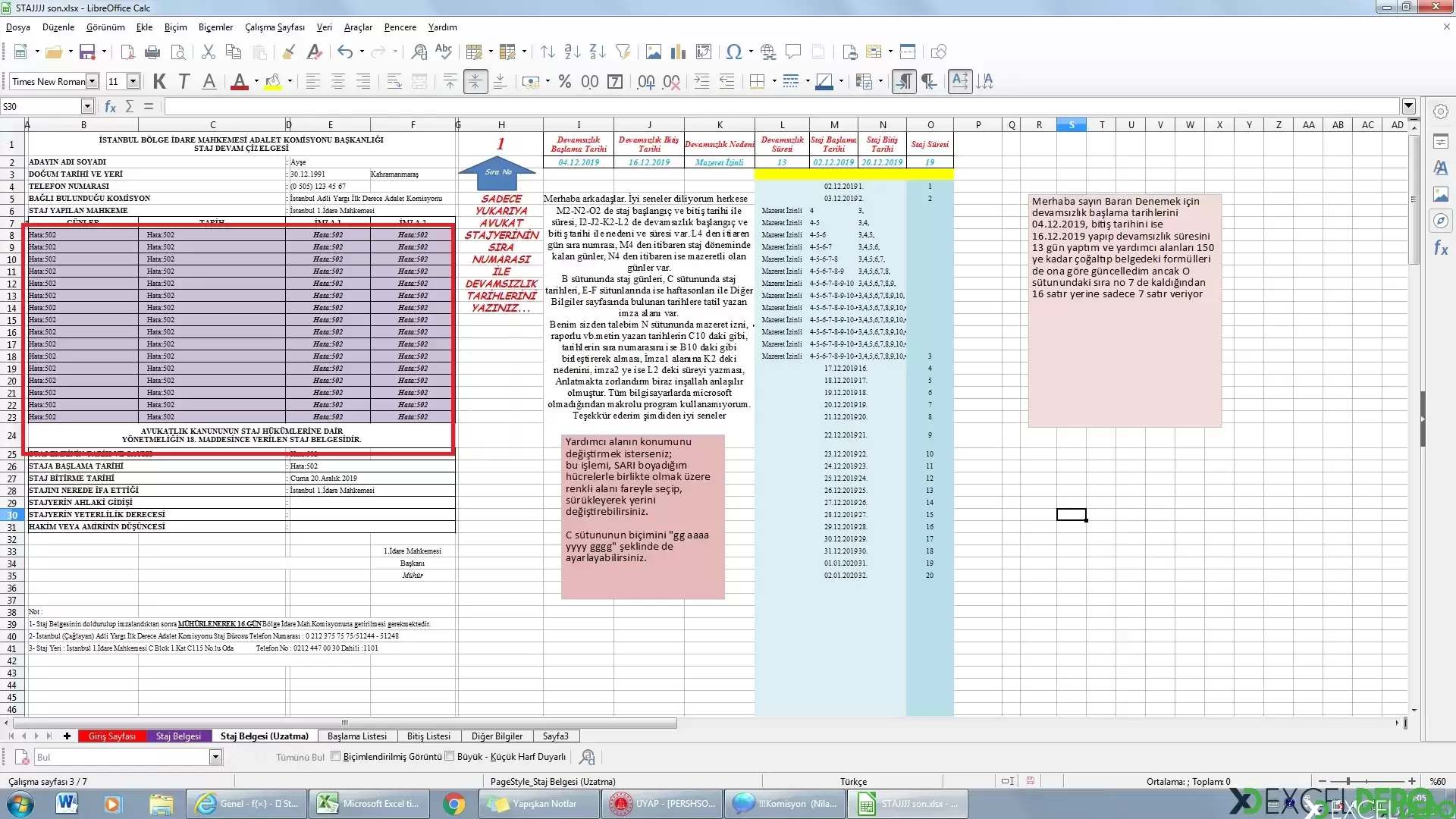Toggle Right-to-Left paragraph direction
The width and height of the screenshot is (1456, 819).
(x=929, y=81)
